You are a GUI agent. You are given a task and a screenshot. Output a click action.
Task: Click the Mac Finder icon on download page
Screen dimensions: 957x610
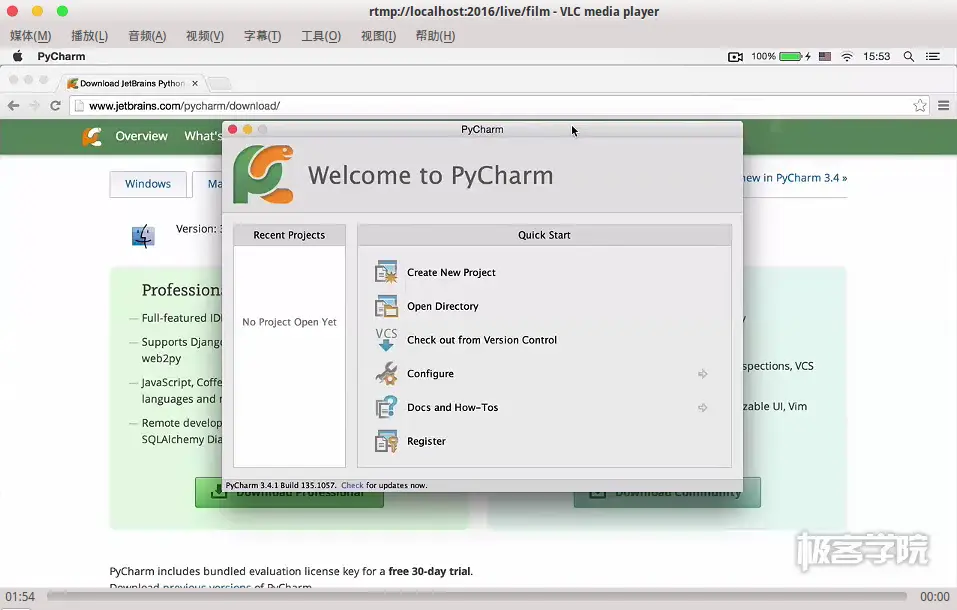click(143, 236)
